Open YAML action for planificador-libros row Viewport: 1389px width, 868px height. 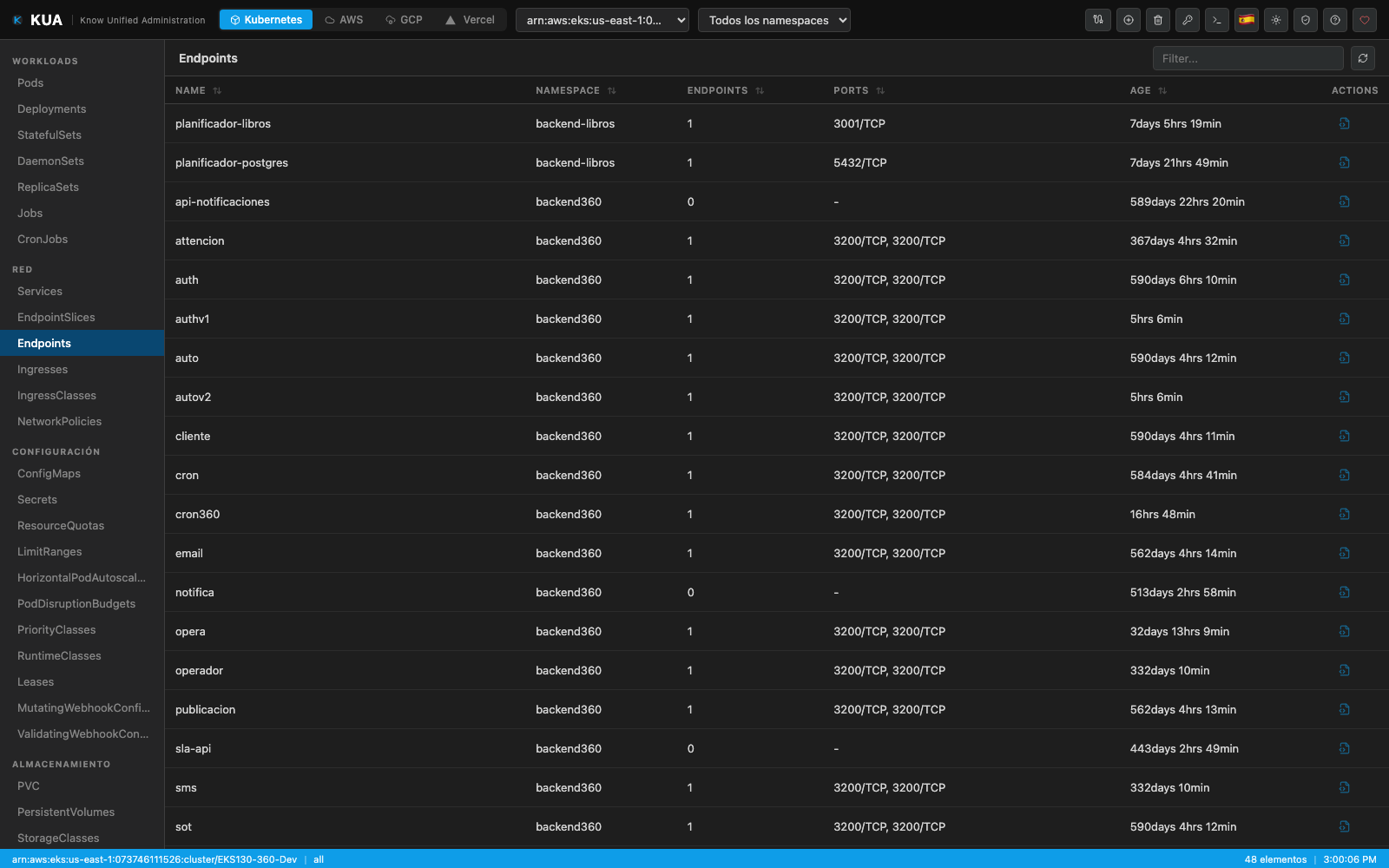[x=1344, y=123]
